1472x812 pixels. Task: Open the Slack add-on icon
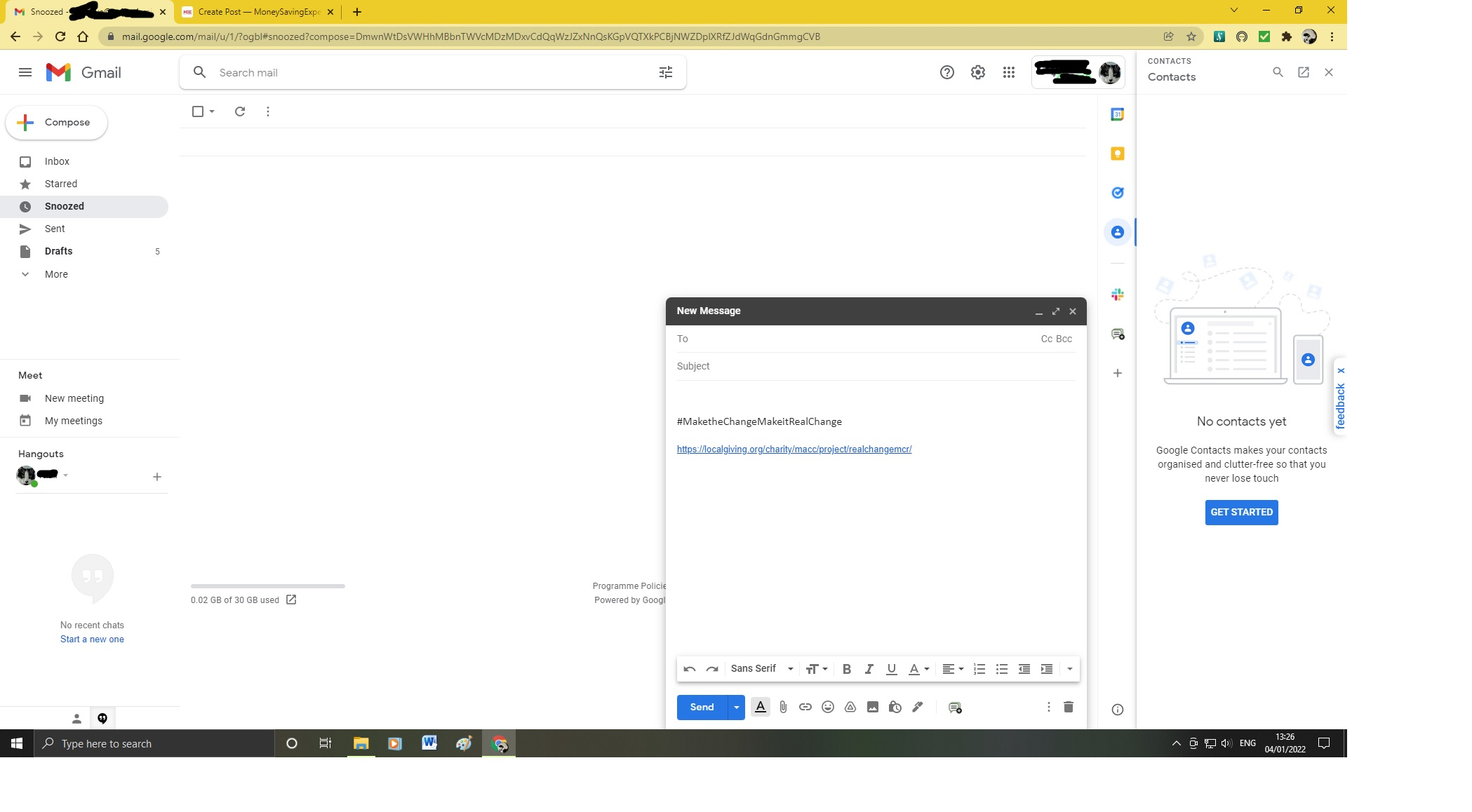click(x=1118, y=295)
